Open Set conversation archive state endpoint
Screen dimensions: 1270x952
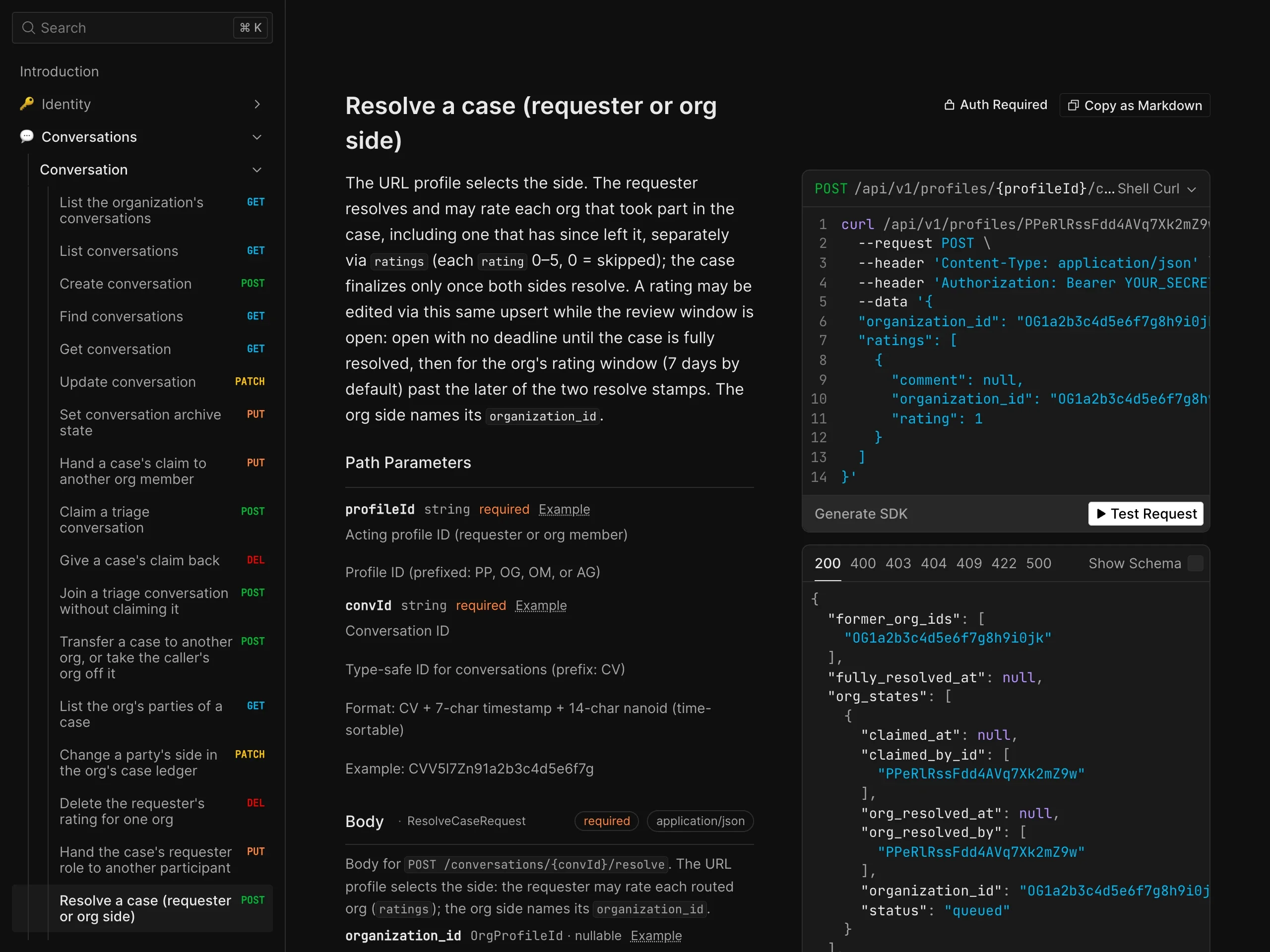point(142,422)
